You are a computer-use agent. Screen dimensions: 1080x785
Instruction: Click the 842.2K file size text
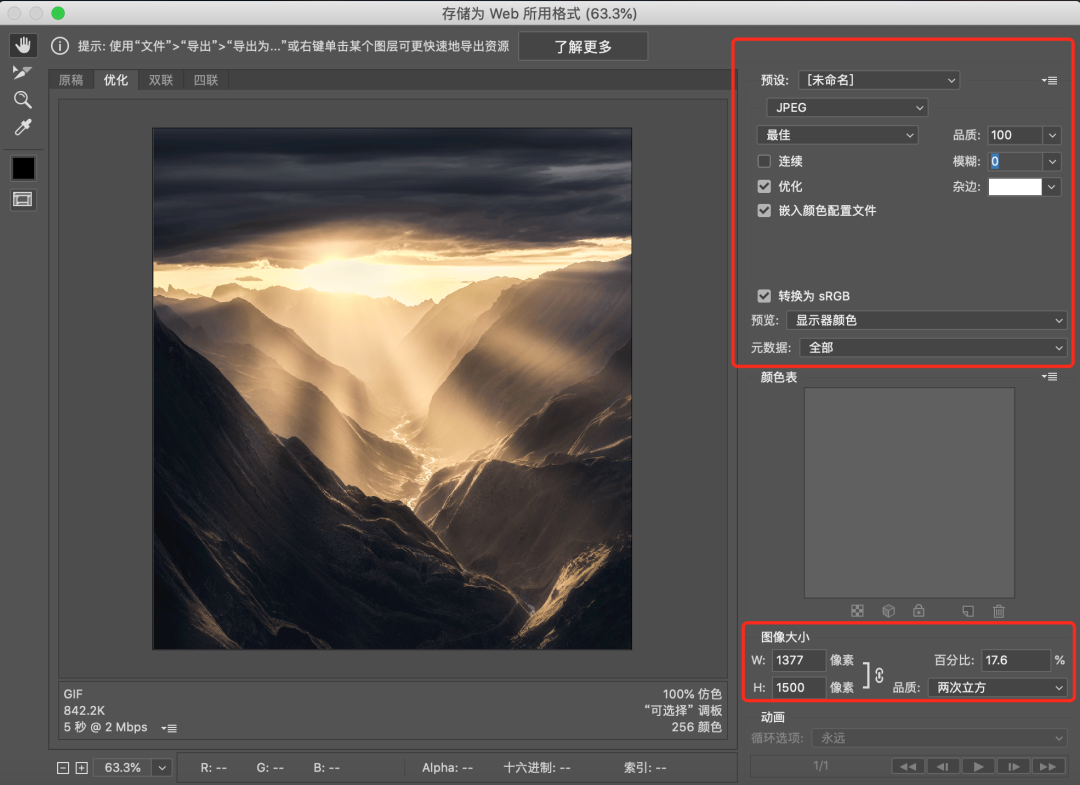coord(84,711)
